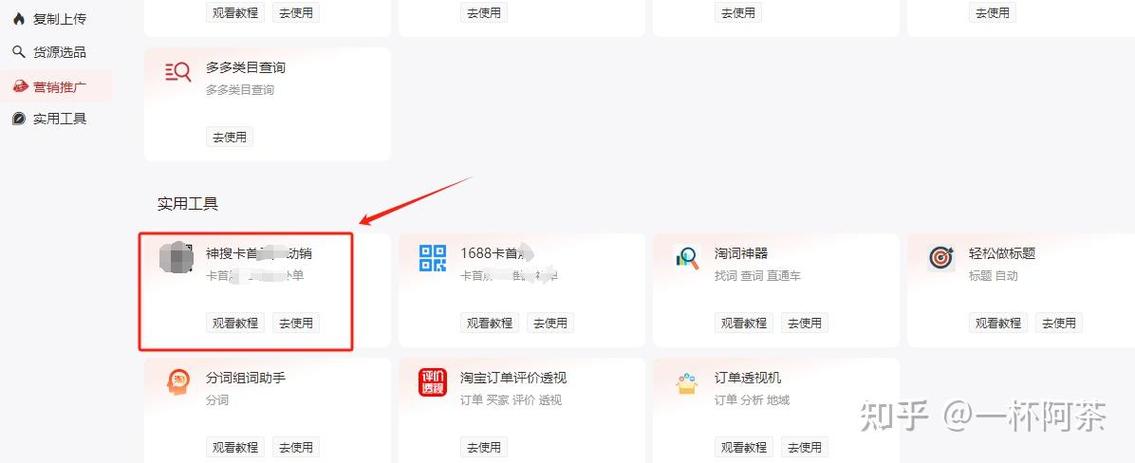Click 观看教程 in the 神搜卡首 card
Image resolution: width=1135 pixels, height=463 pixels.
tap(235, 323)
